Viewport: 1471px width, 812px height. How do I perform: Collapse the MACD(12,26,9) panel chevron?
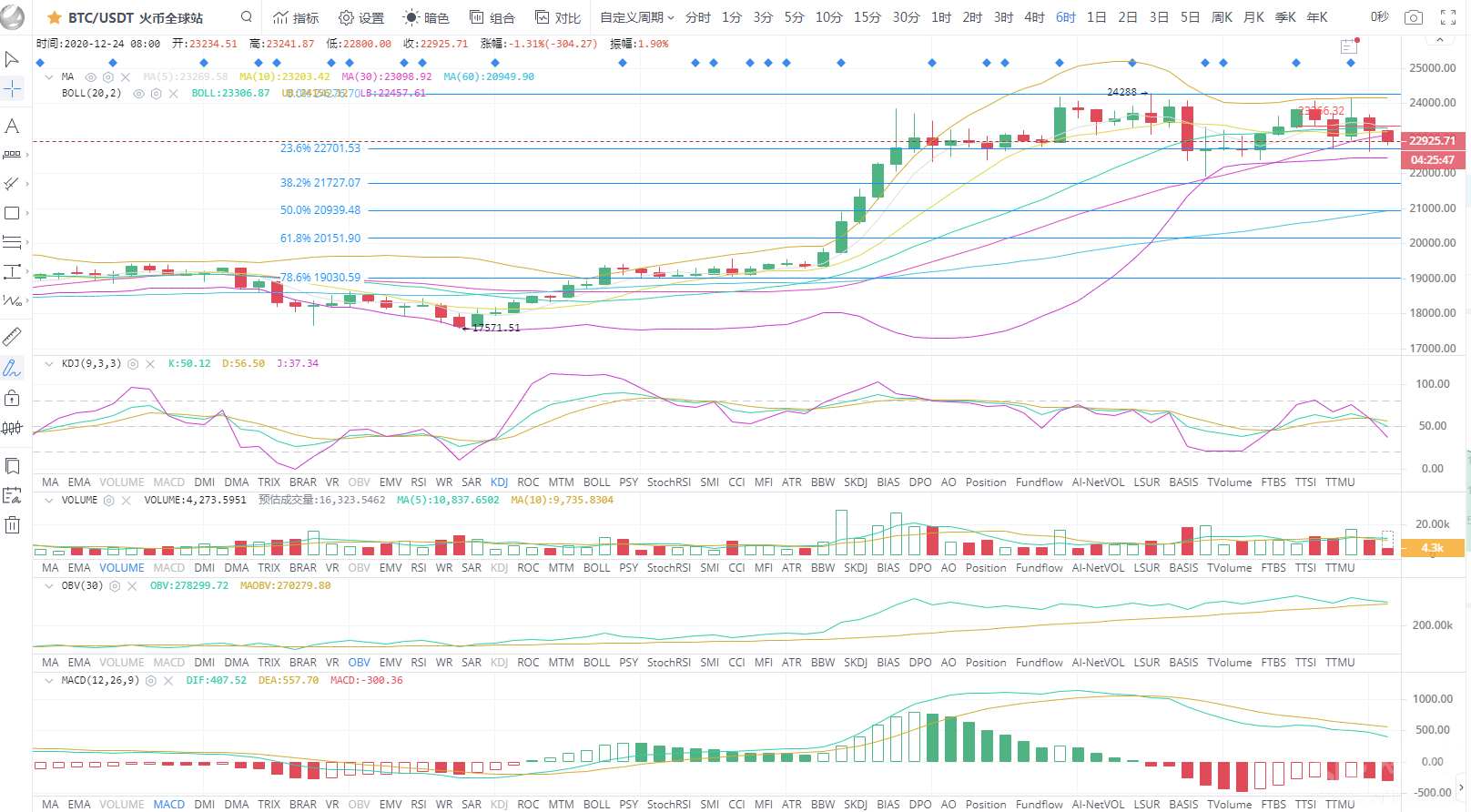[x=49, y=681]
